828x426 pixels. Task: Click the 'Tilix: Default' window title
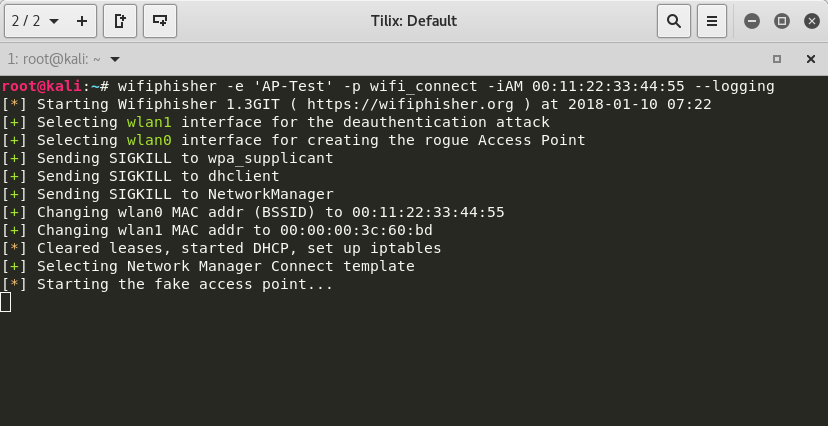tap(413, 20)
